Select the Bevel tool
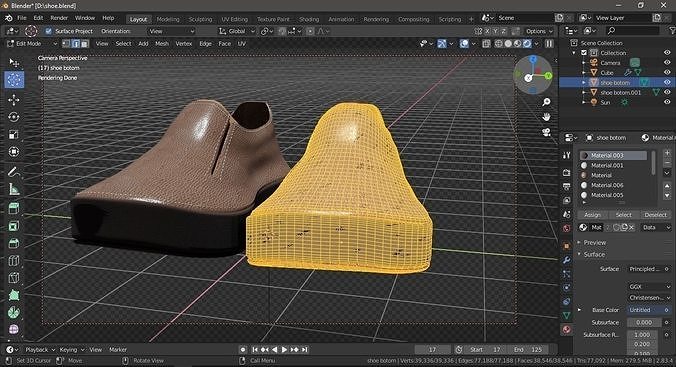This screenshot has height=367, width=676. pyautogui.click(x=14, y=243)
